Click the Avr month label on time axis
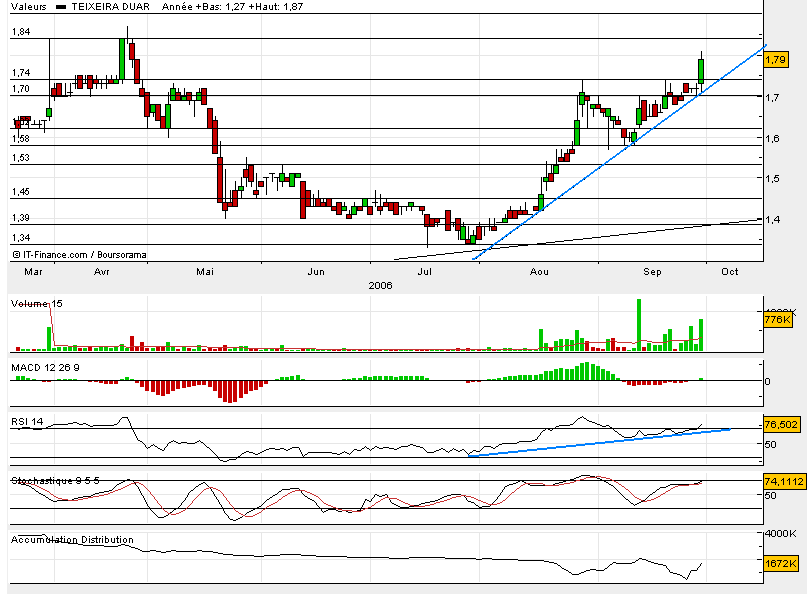811x603 pixels. (102, 272)
